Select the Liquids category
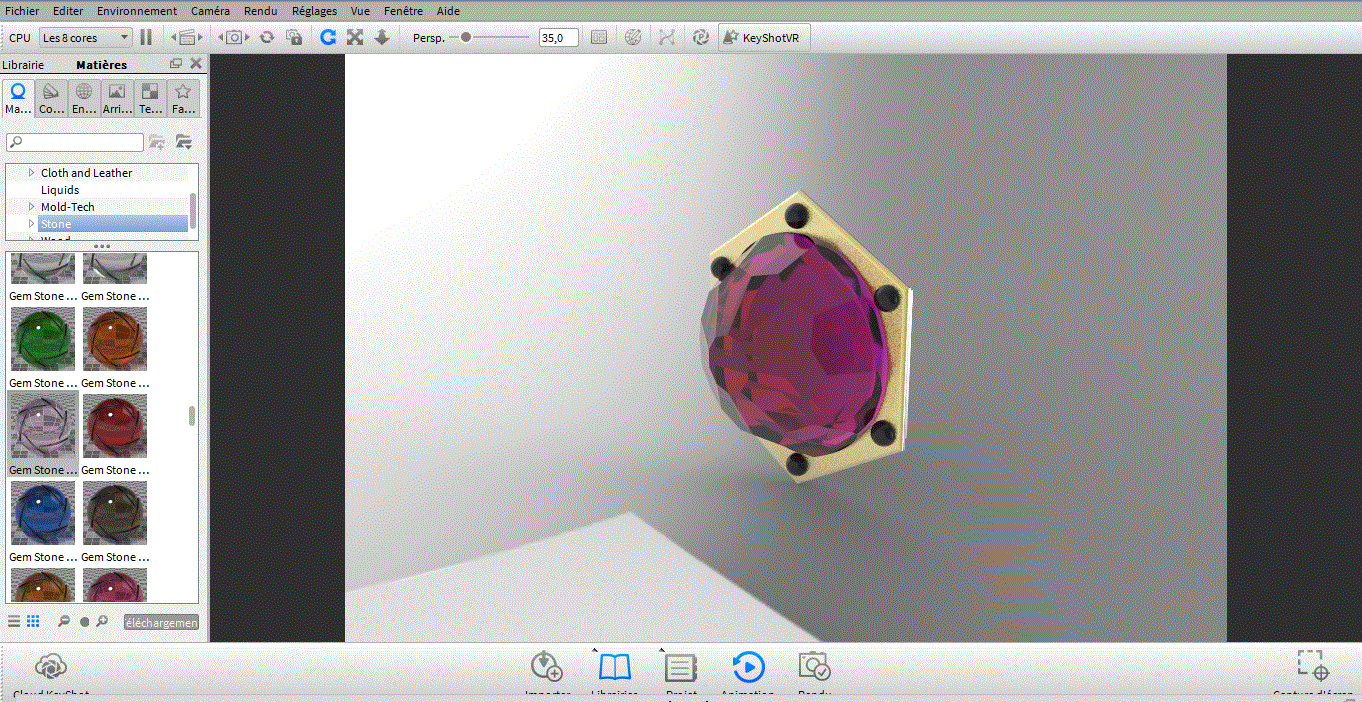Viewport: 1362px width, 702px height. (60, 190)
